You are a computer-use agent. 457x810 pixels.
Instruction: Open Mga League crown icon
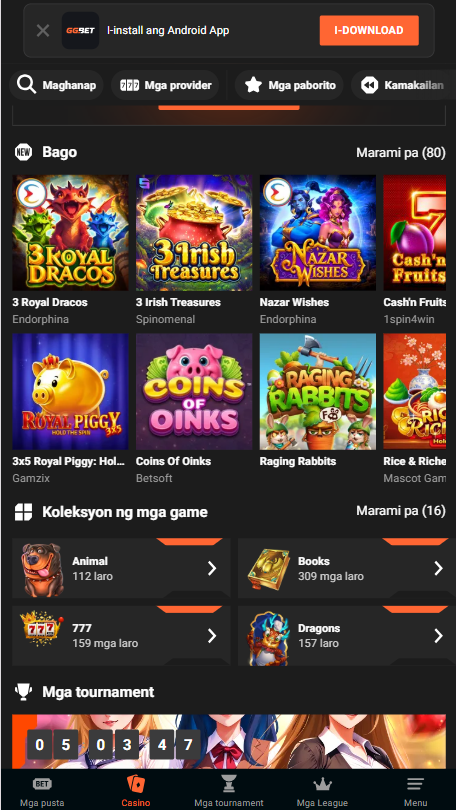pyautogui.click(x=322, y=784)
